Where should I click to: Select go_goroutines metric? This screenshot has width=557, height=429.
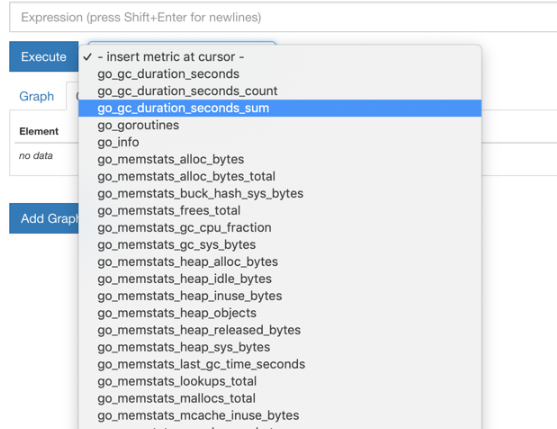pos(280,125)
